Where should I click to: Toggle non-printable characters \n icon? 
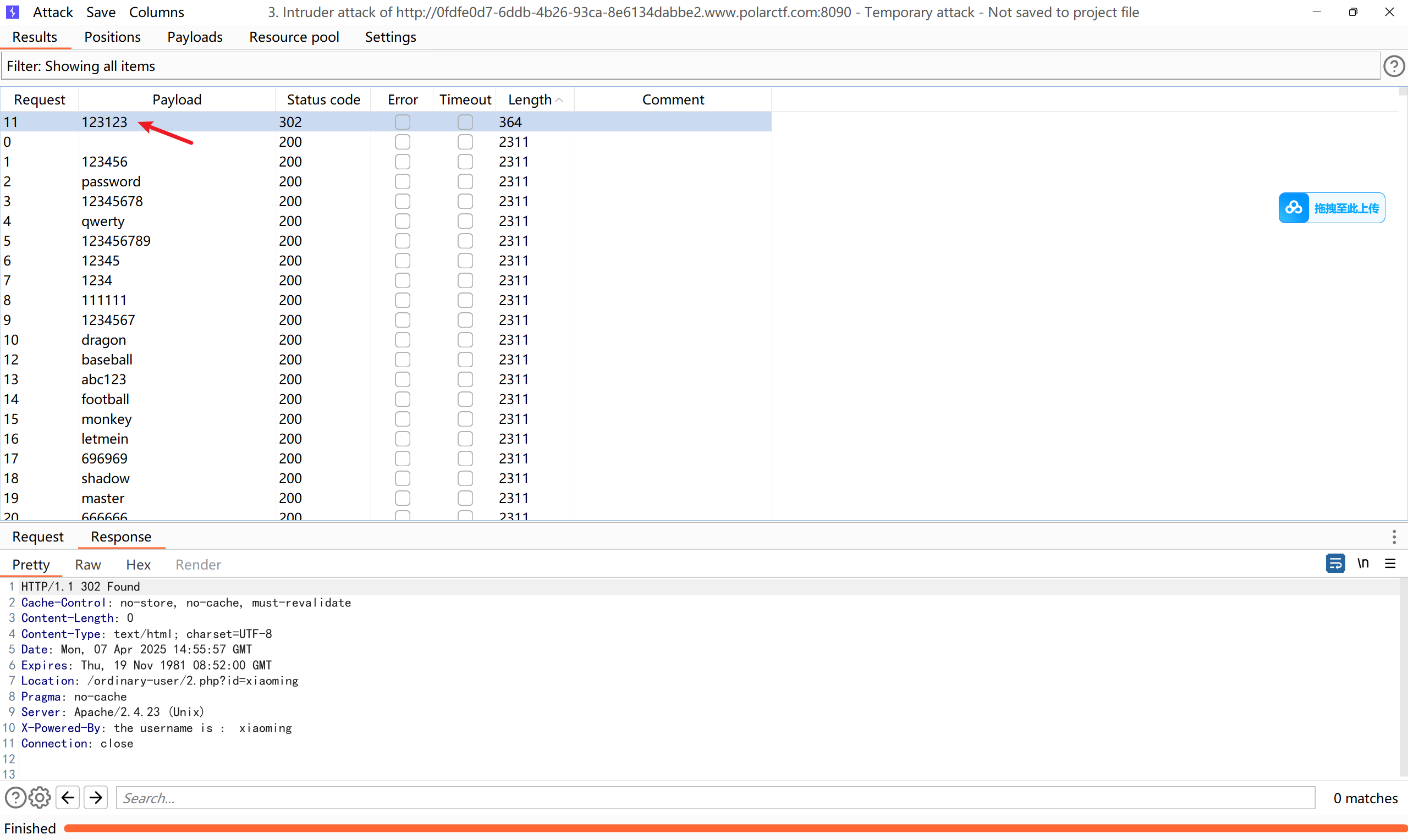click(x=1363, y=564)
